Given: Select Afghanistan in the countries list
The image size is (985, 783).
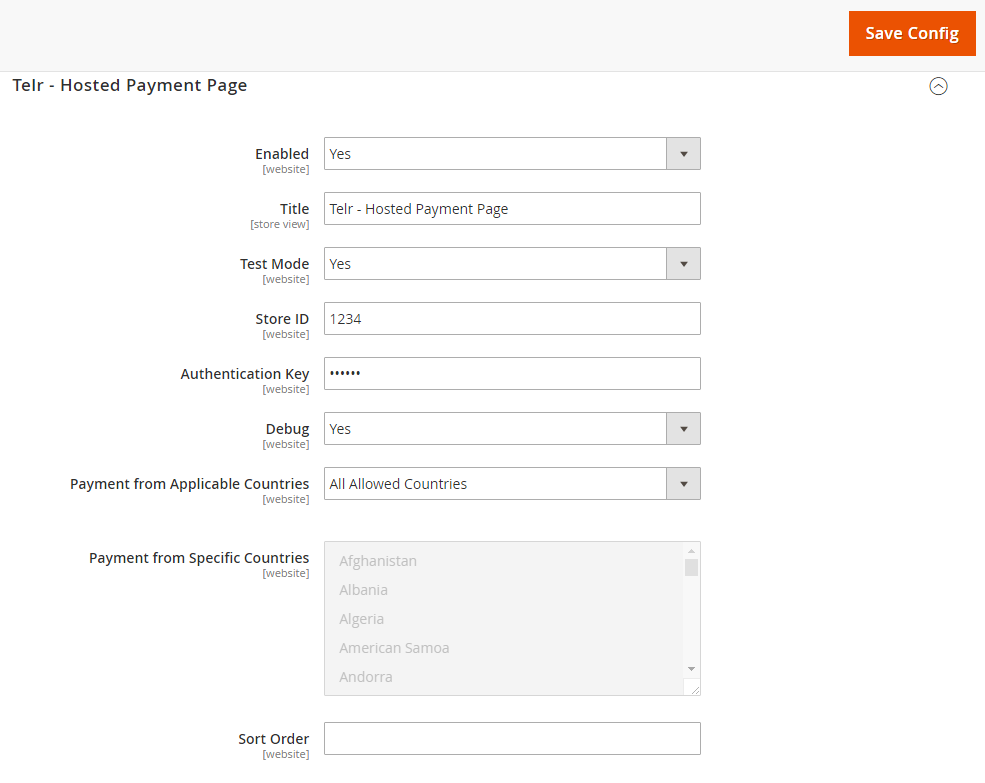Looking at the screenshot, I should [x=504, y=561].
